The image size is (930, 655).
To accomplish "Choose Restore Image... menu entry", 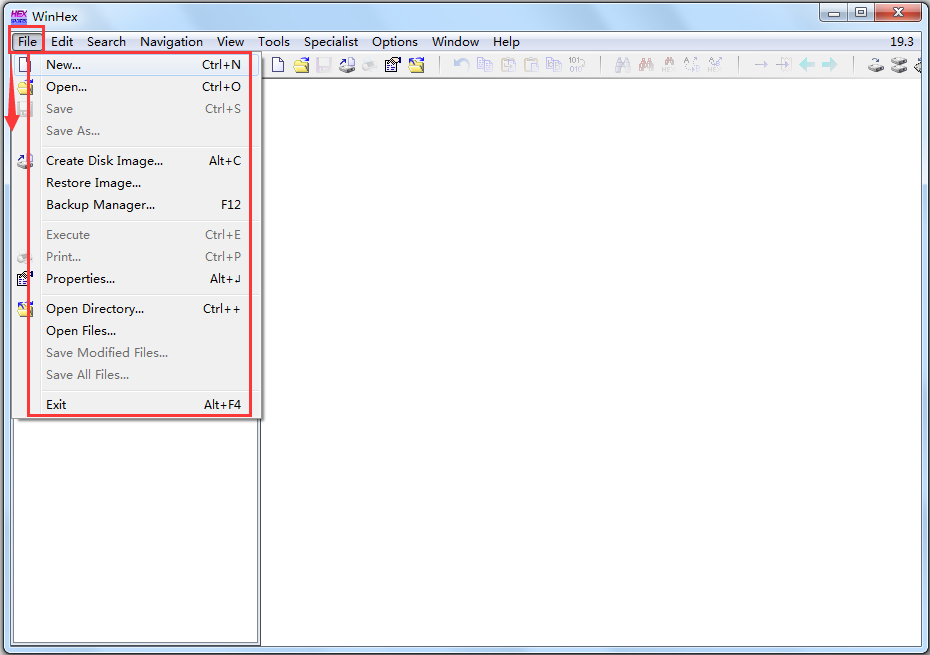I will pos(136,183).
